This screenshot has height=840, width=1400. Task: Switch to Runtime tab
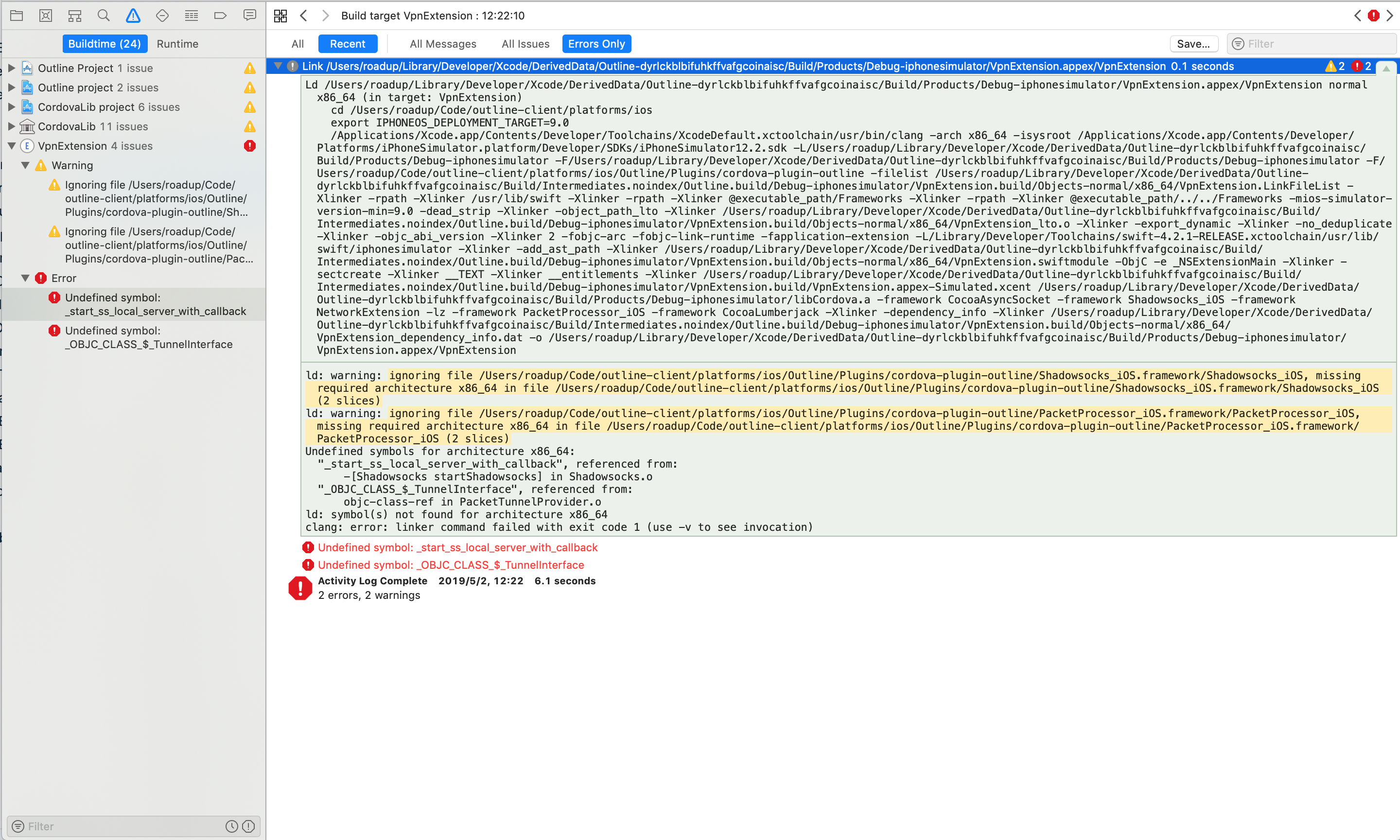tap(178, 44)
